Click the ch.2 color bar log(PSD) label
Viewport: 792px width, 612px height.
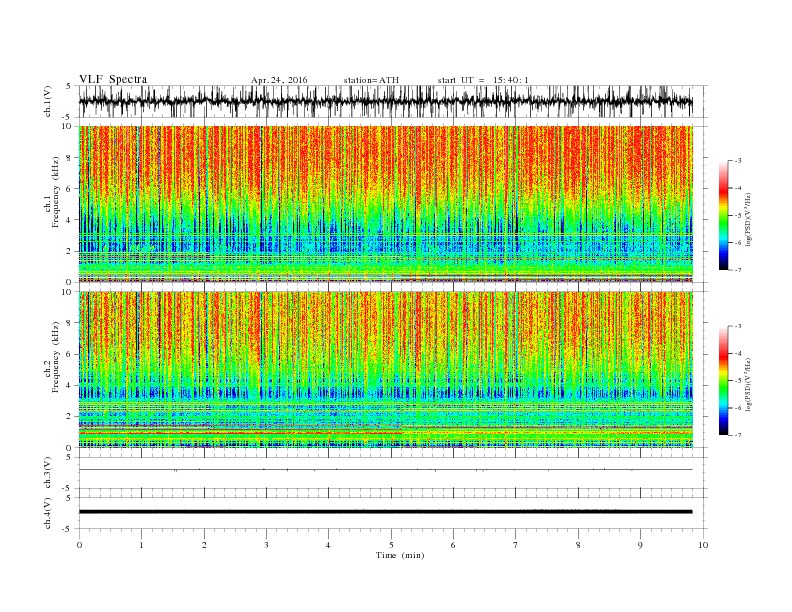pyautogui.click(x=749, y=383)
